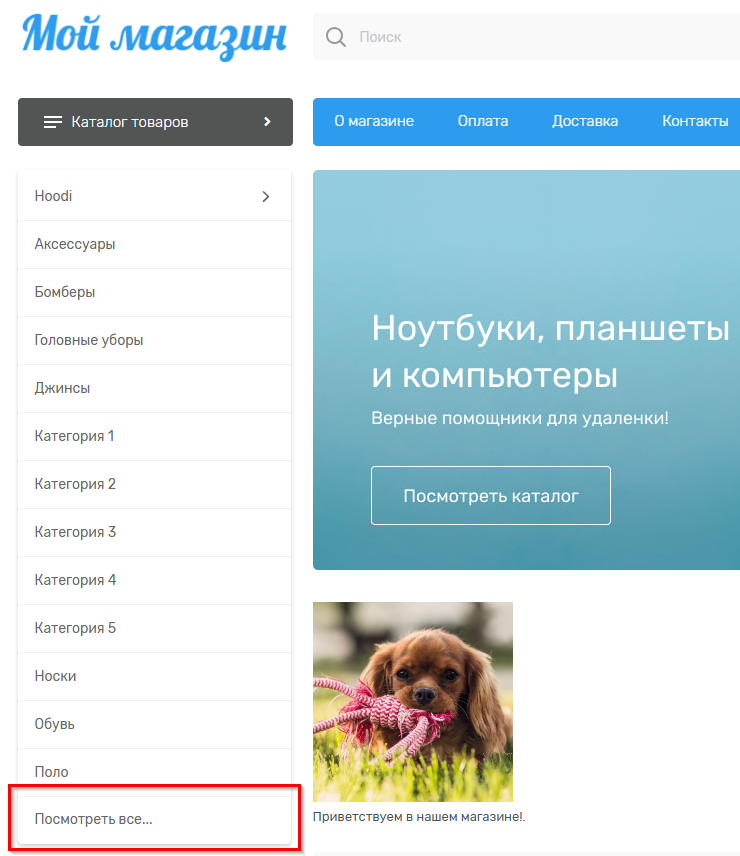Go to the Оплата page
Screen dimensions: 740x856
[x=483, y=121]
